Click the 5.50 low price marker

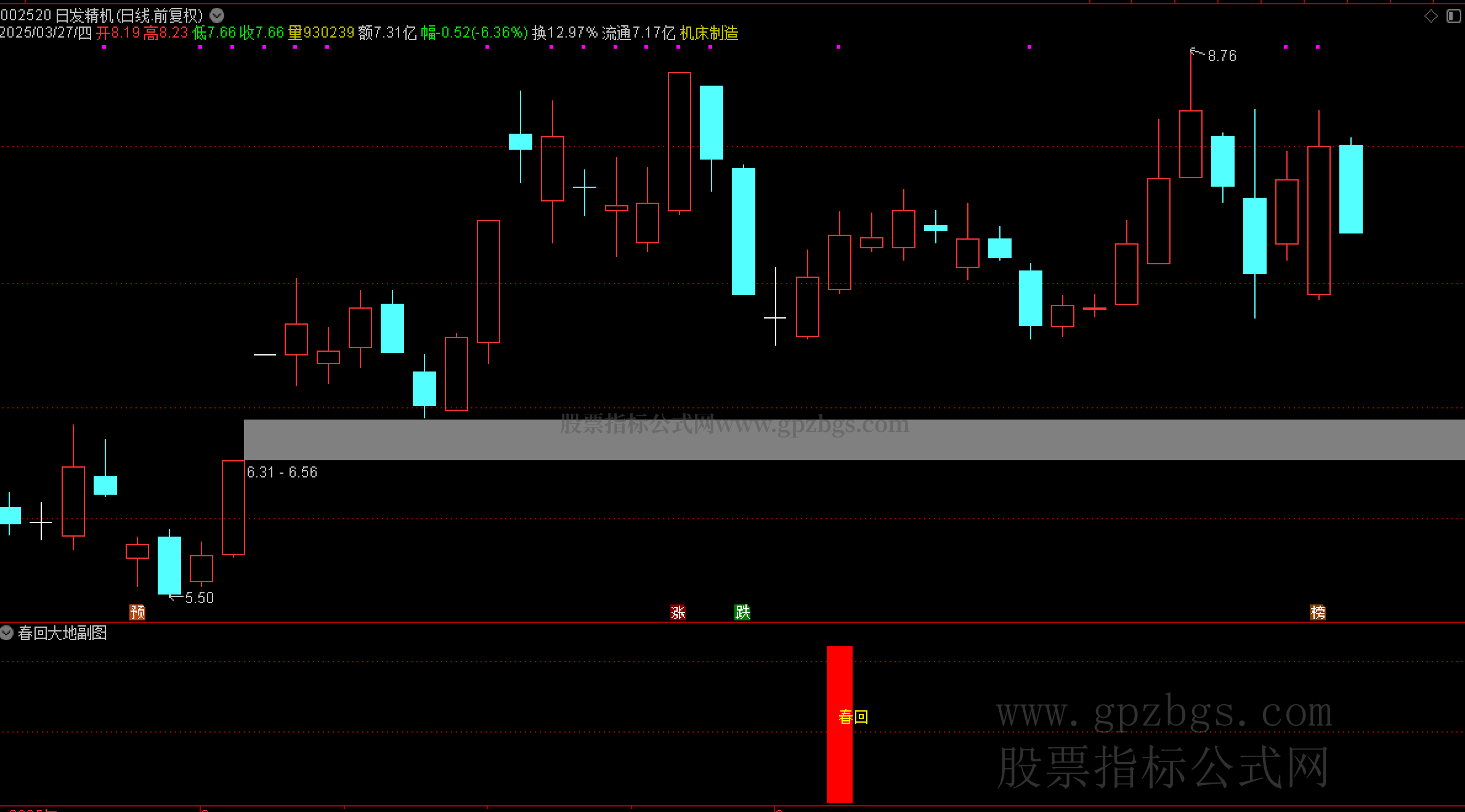(199, 598)
